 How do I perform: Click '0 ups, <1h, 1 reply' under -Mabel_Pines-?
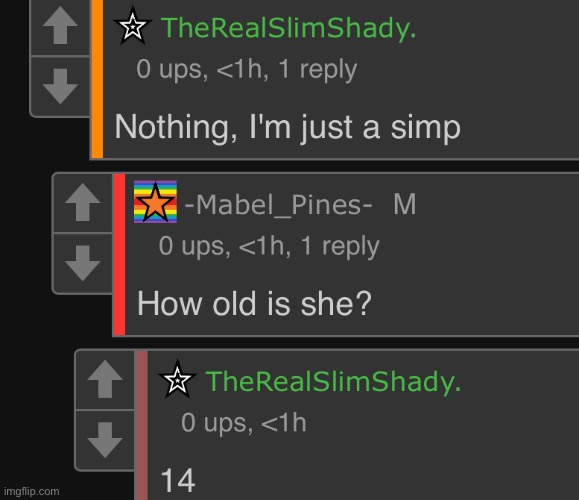pyautogui.click(x=269, y=246)
